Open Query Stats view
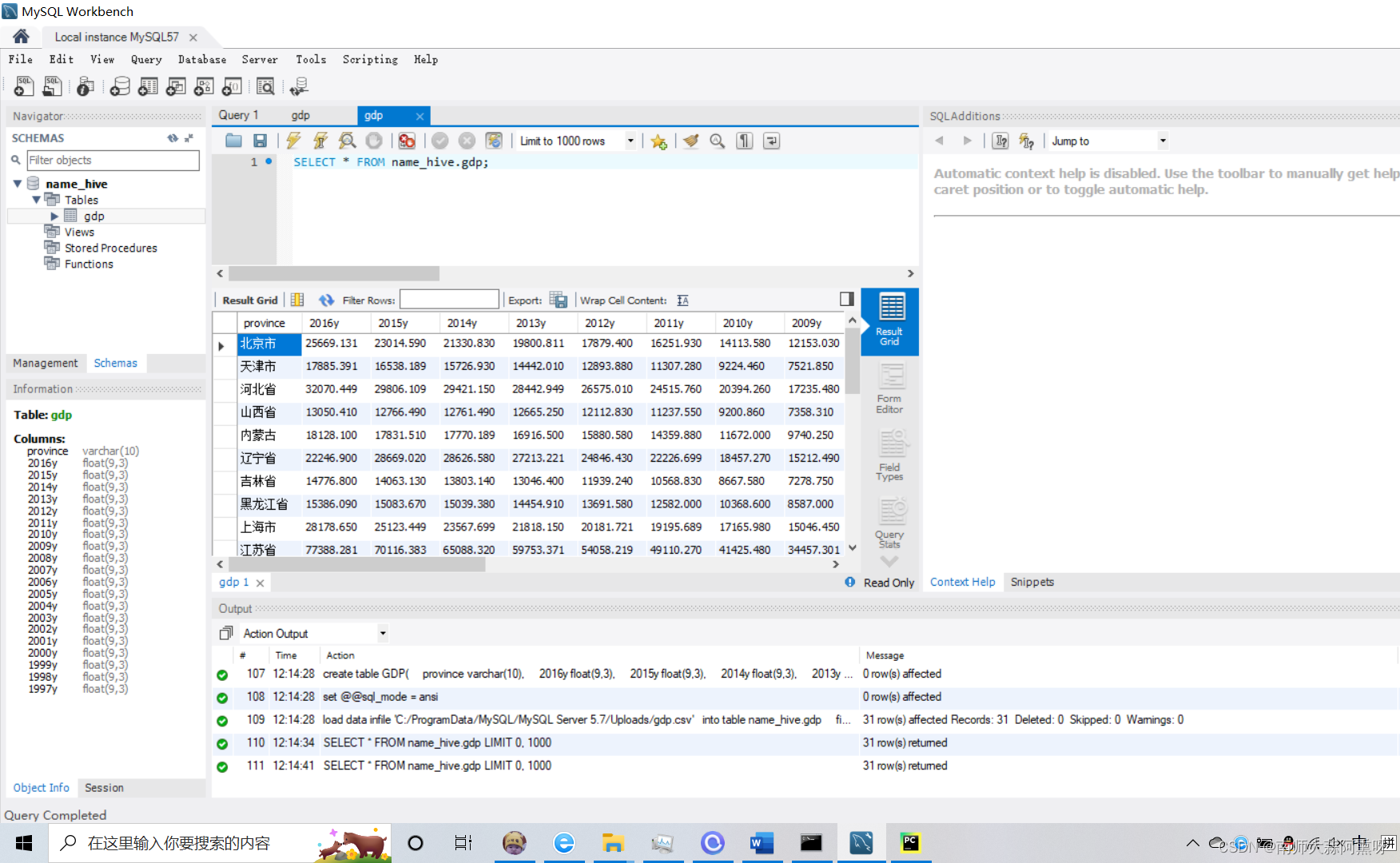The image size is (1400, 863). [889, 523]
